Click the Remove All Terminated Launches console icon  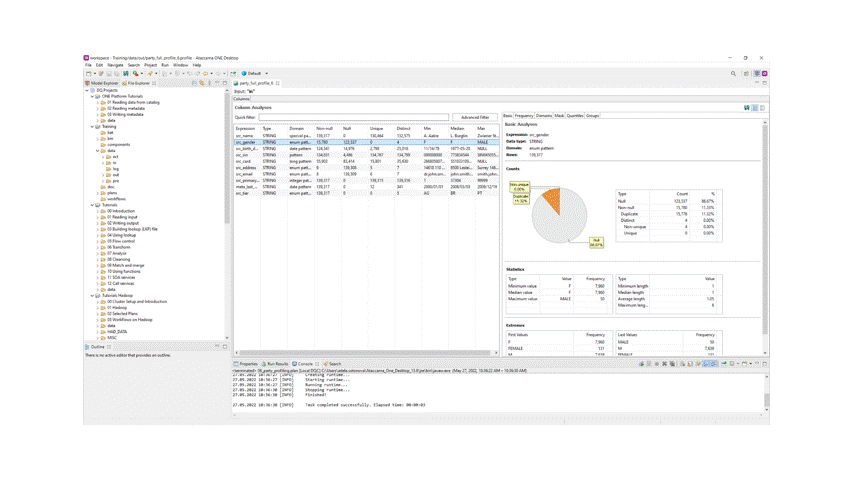pos(672,364)
